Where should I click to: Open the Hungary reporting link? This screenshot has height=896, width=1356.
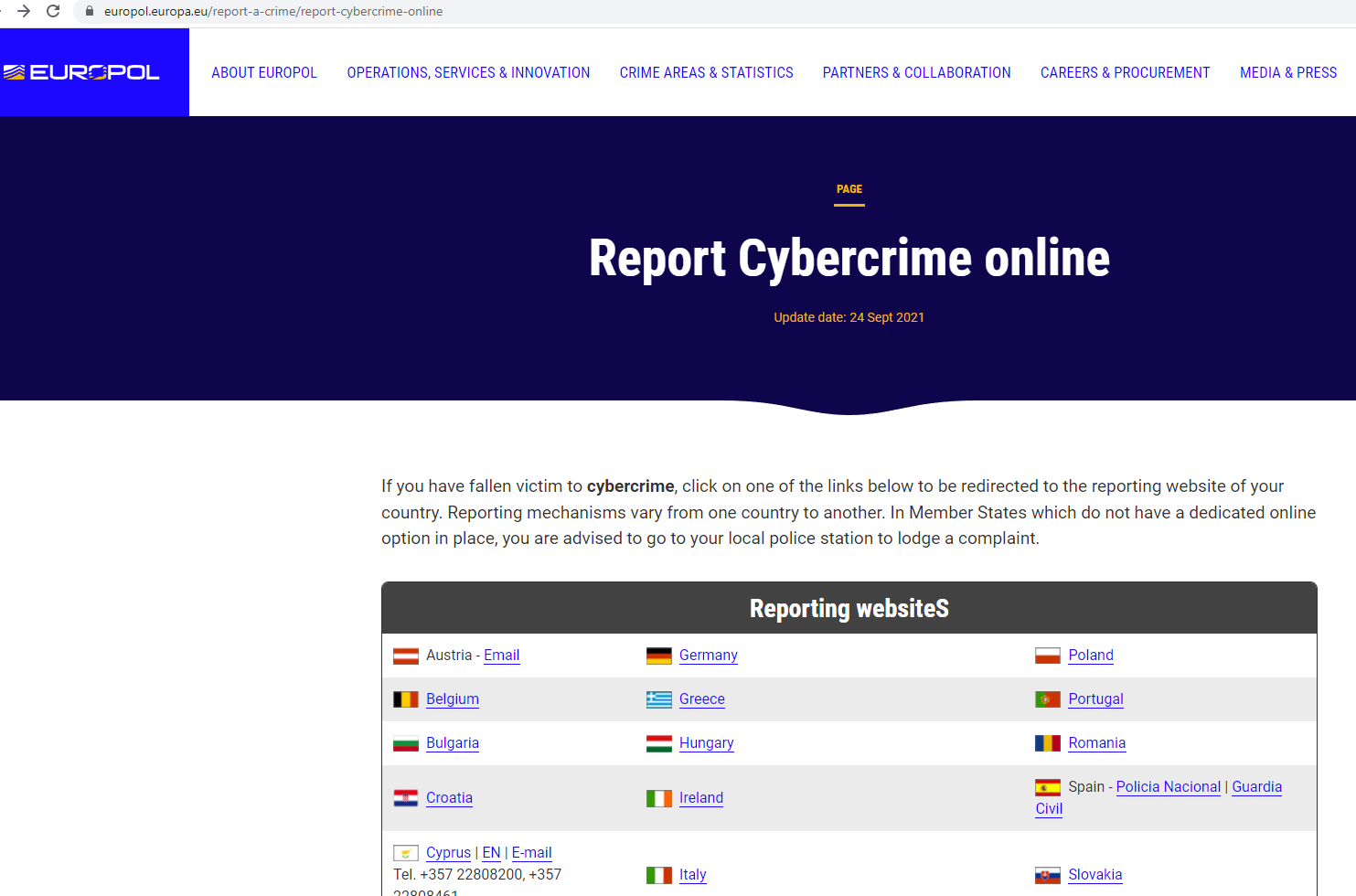707,743
